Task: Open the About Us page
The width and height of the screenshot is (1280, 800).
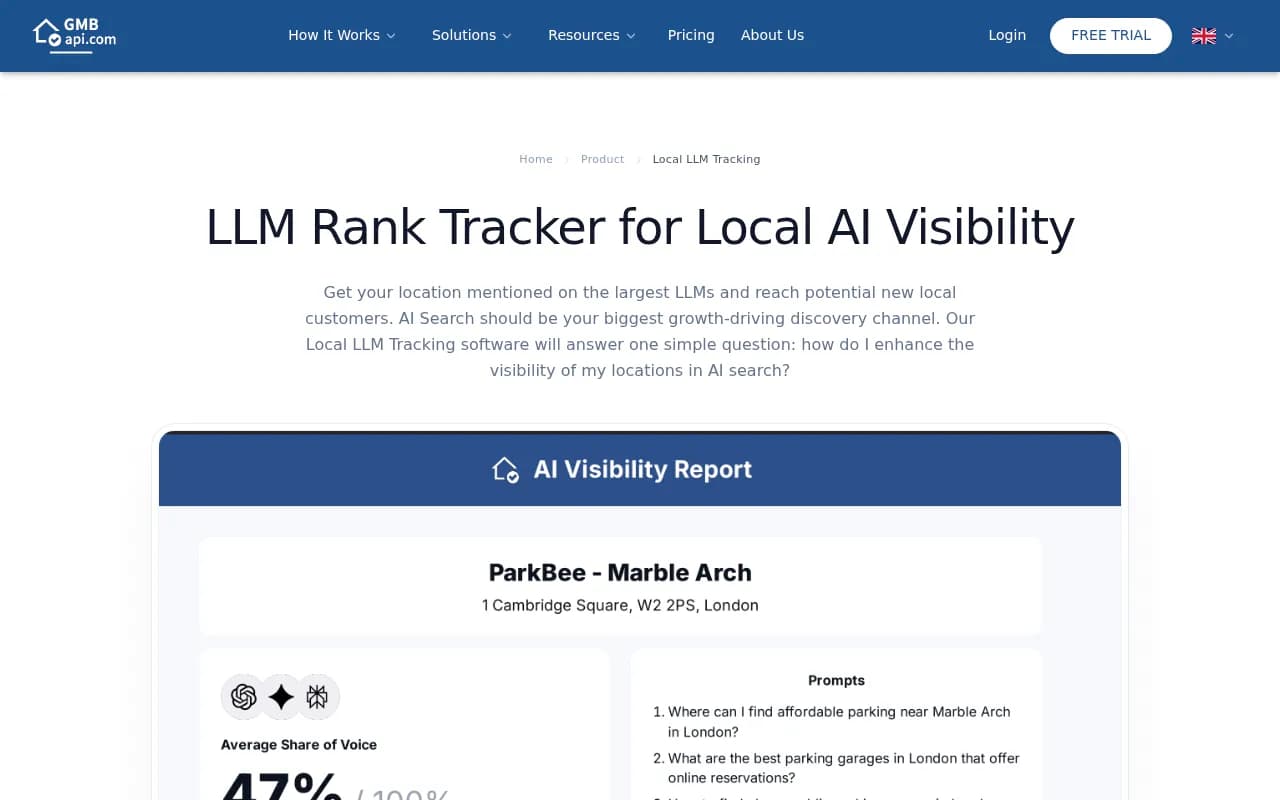Action: point(772,35)
